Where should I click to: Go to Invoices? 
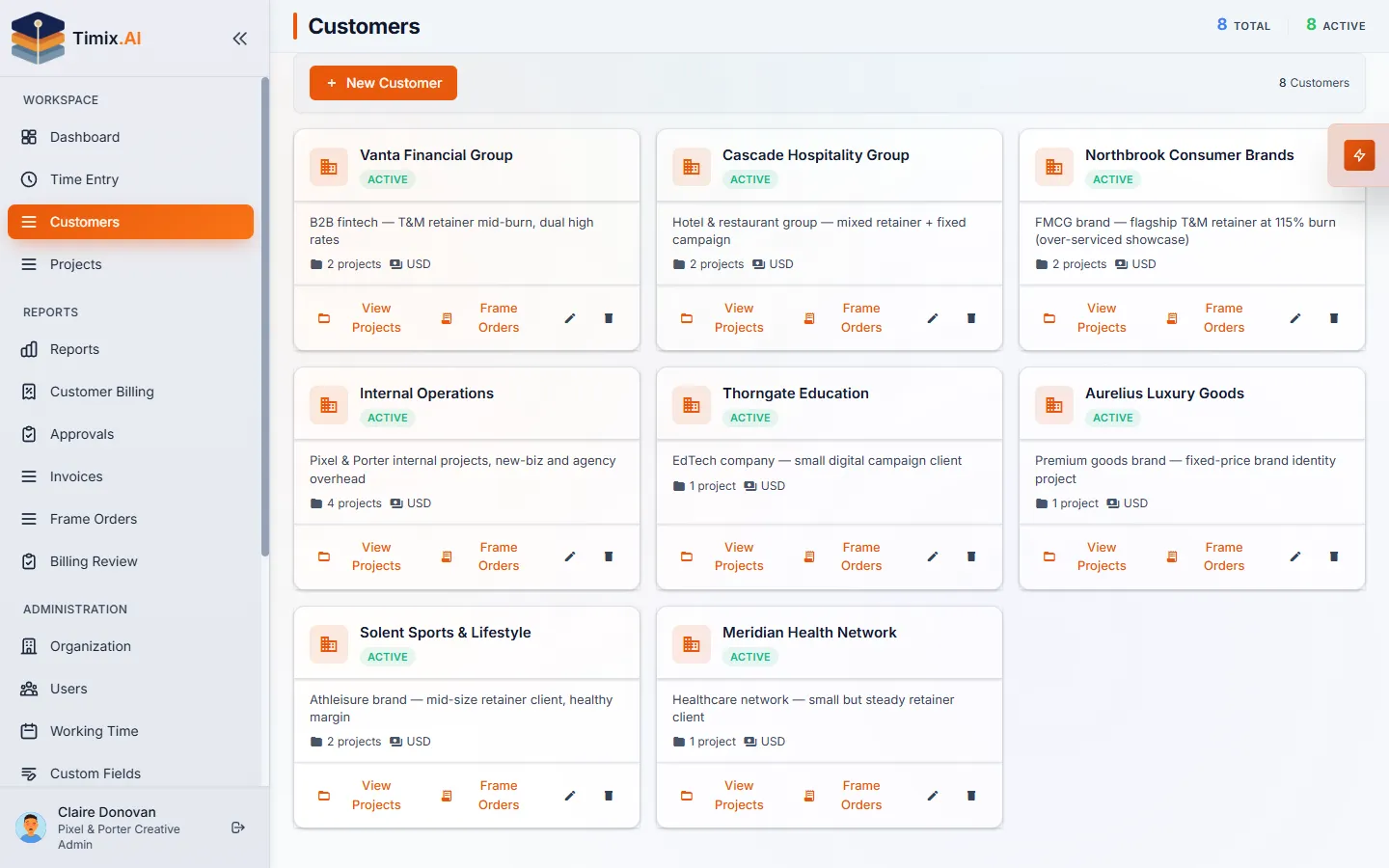coord(130,476)
